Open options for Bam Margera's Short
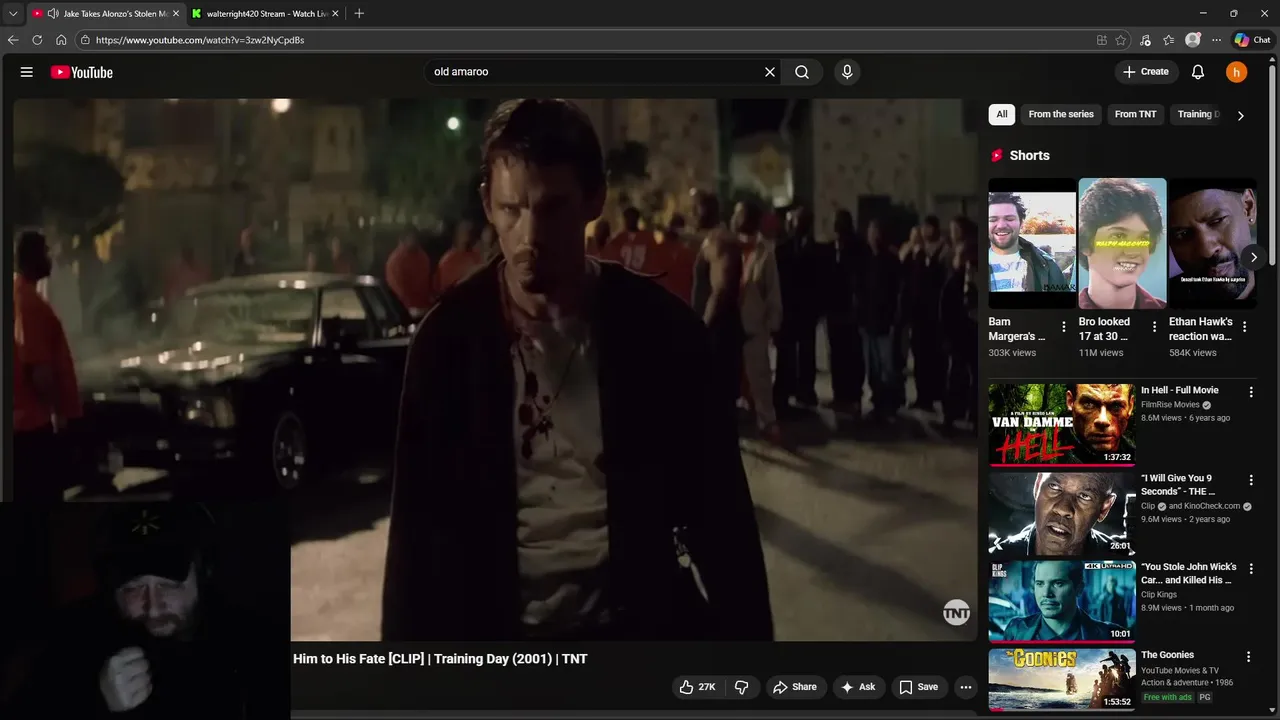 [1065, 327]
